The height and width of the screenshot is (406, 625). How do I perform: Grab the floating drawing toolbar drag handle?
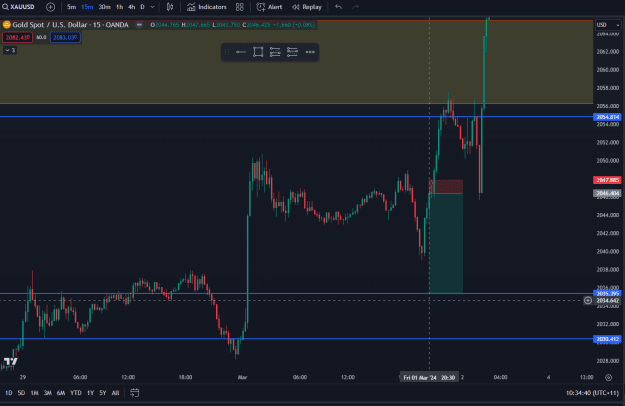226,52
